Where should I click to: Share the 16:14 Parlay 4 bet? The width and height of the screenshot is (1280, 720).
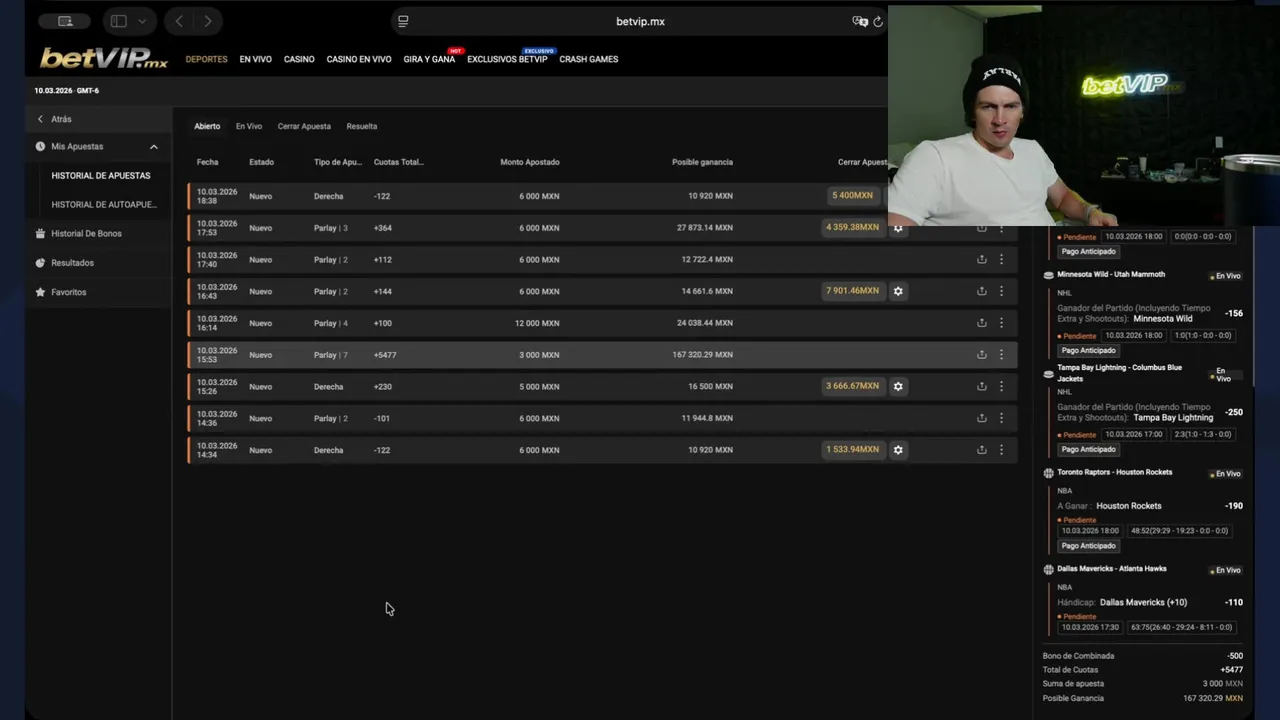click(x=982, y=323)
